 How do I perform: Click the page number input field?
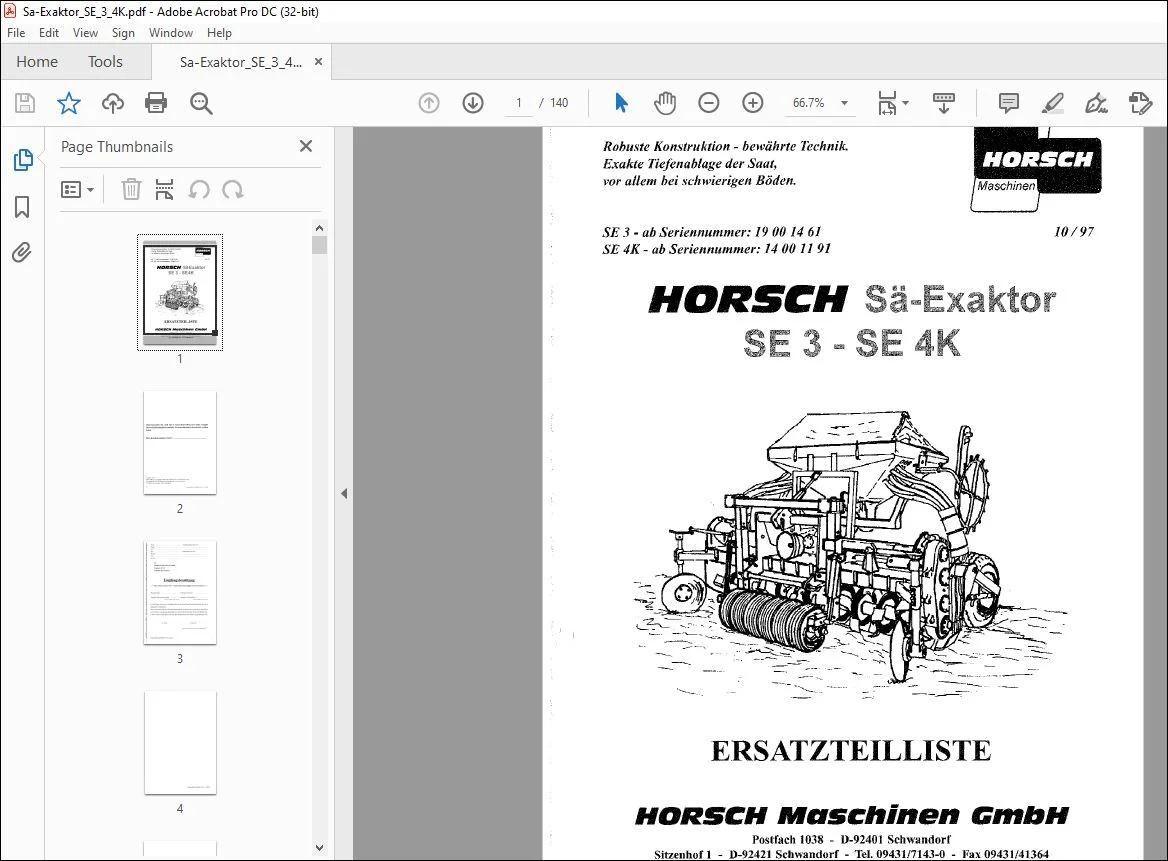click(518, 103)
